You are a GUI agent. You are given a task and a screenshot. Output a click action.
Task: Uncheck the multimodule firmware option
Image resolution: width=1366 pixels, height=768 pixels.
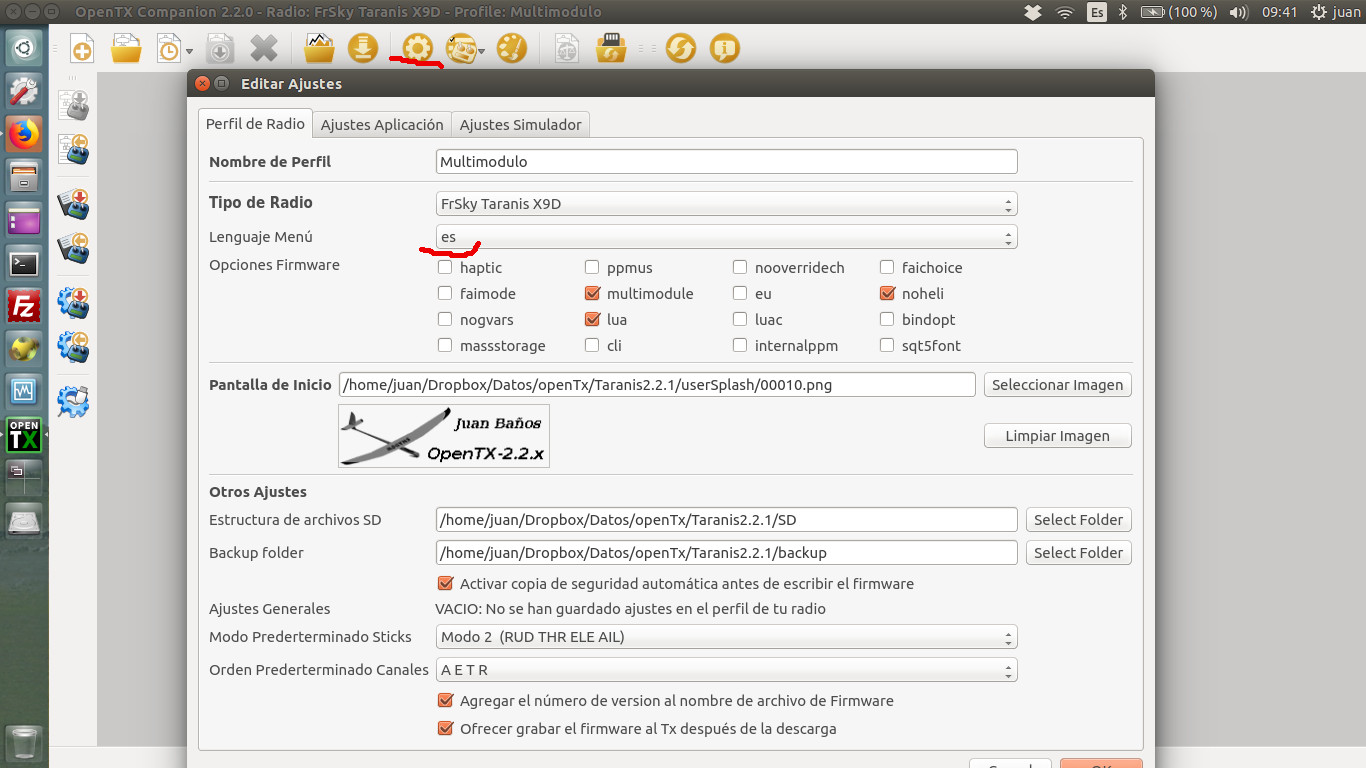point(592,294)
